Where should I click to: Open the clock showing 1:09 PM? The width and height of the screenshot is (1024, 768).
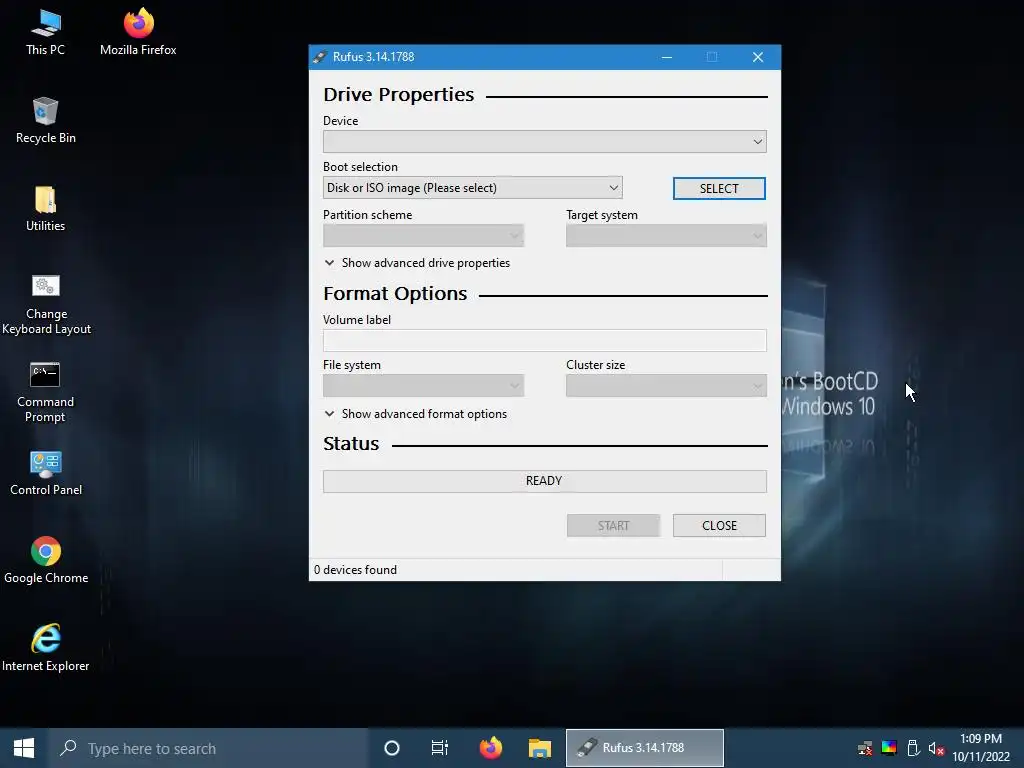(x=981, y=748)
